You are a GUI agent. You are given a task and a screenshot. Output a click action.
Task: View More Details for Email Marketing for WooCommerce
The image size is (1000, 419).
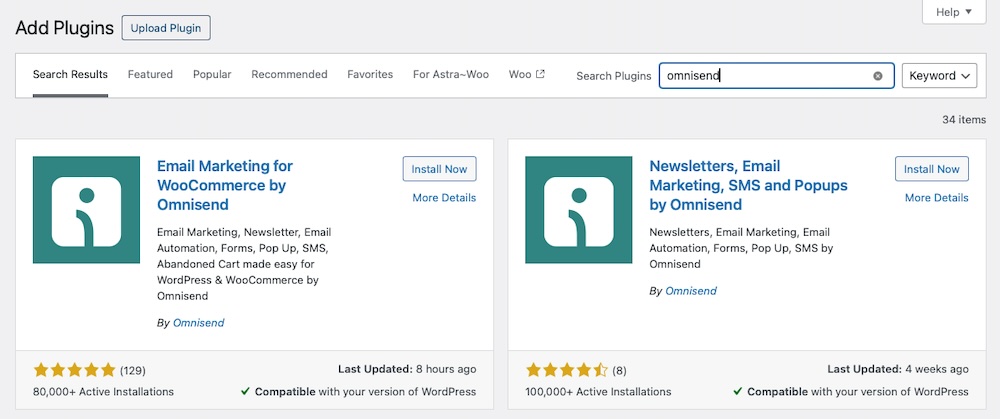(444, 198)
